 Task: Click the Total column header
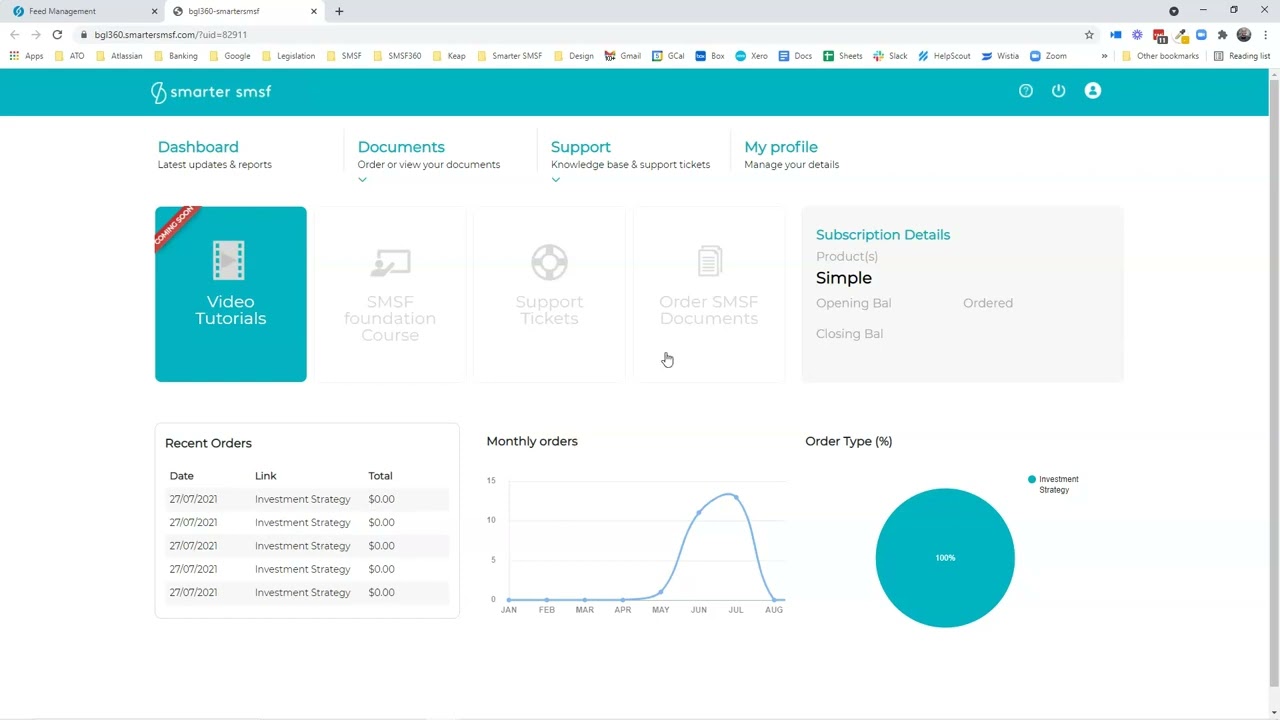point(380,476)
